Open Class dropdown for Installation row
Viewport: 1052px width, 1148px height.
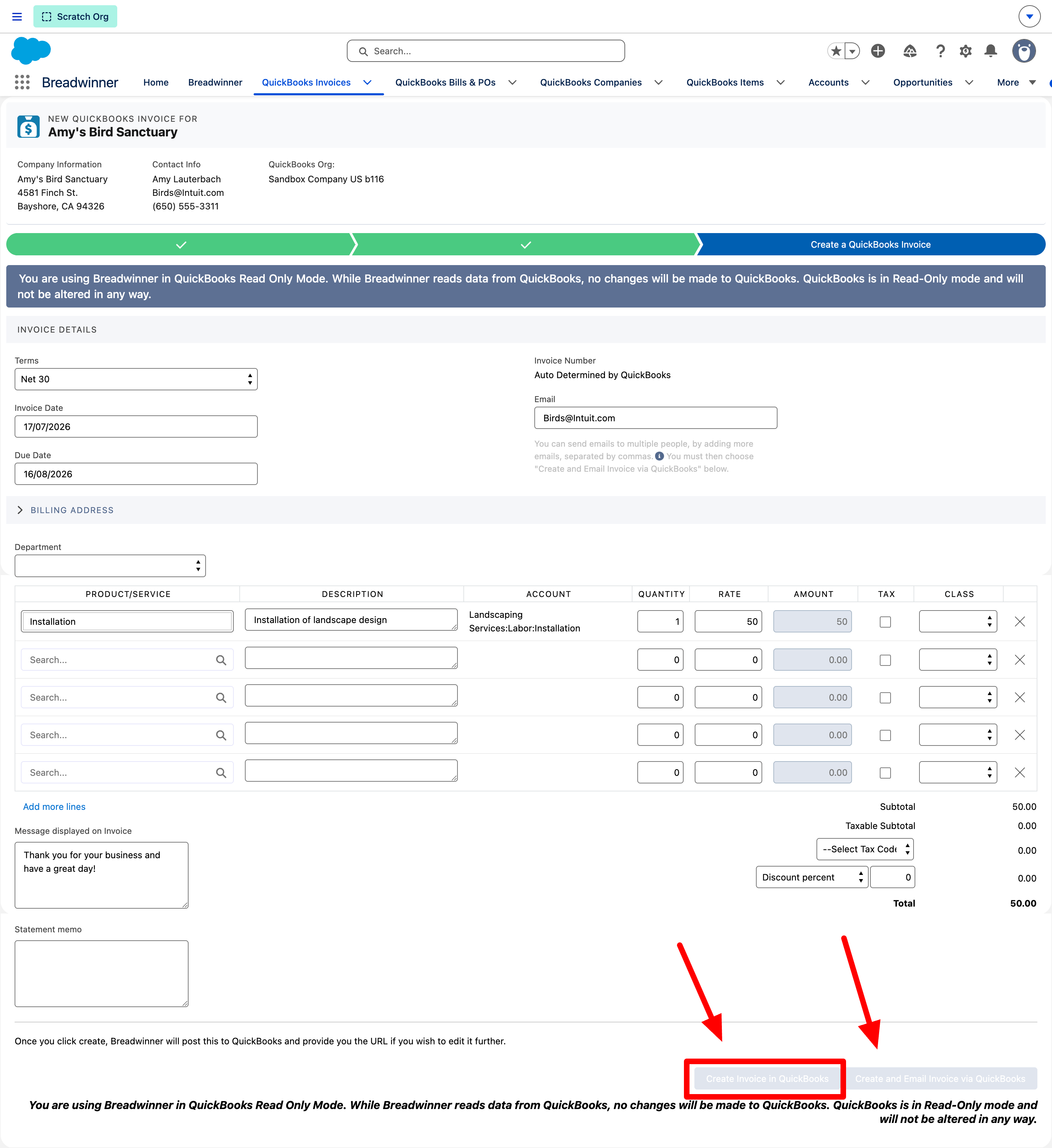click(957, 622)
